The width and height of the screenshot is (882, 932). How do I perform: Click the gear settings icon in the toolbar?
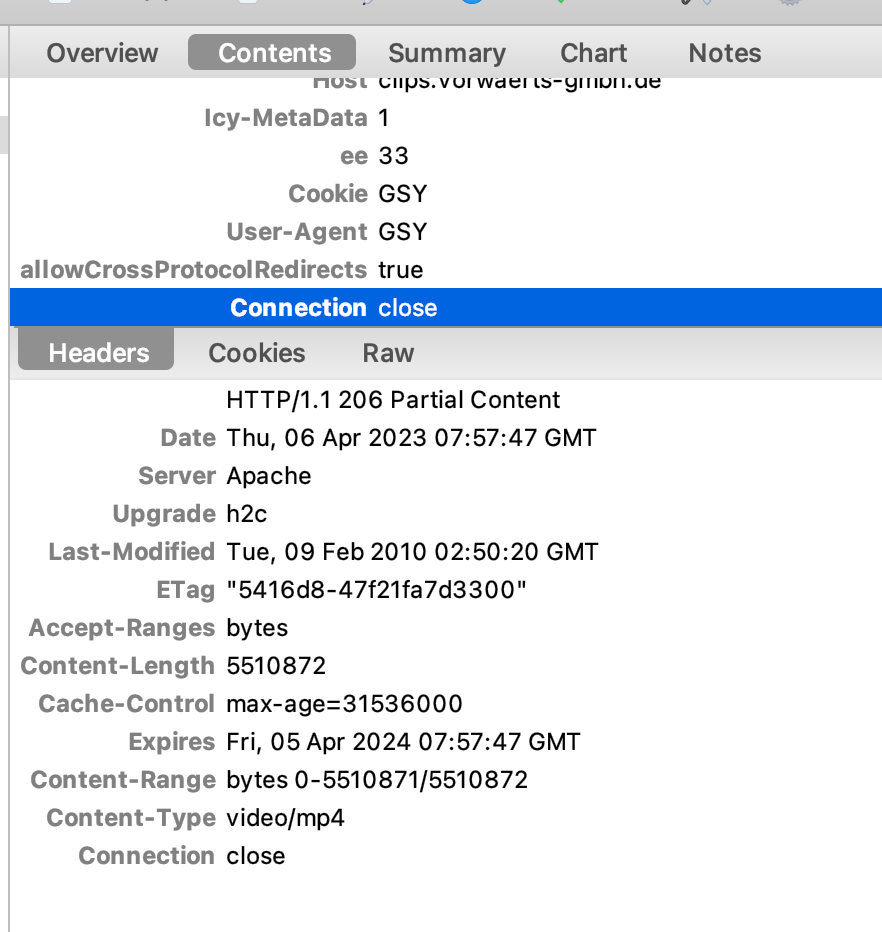[x=790, y=5]
